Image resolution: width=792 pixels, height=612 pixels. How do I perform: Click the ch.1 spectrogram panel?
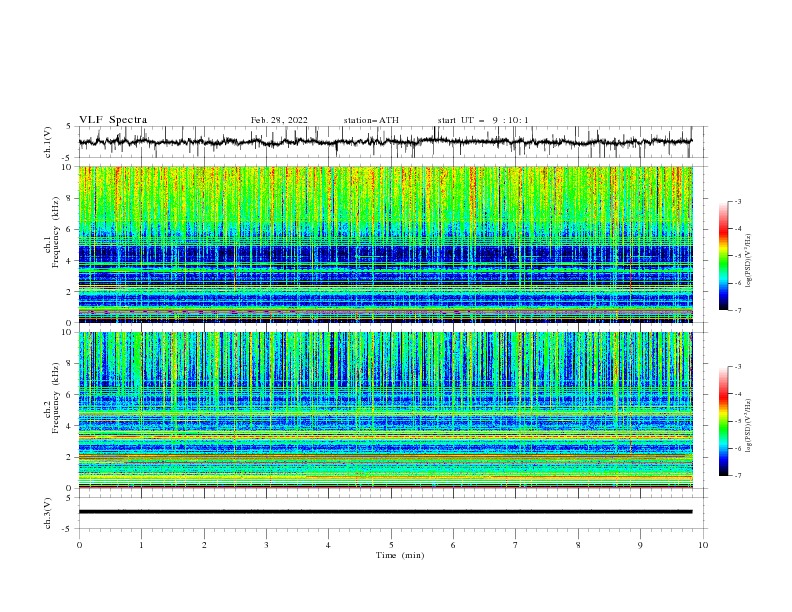[385, 244]
